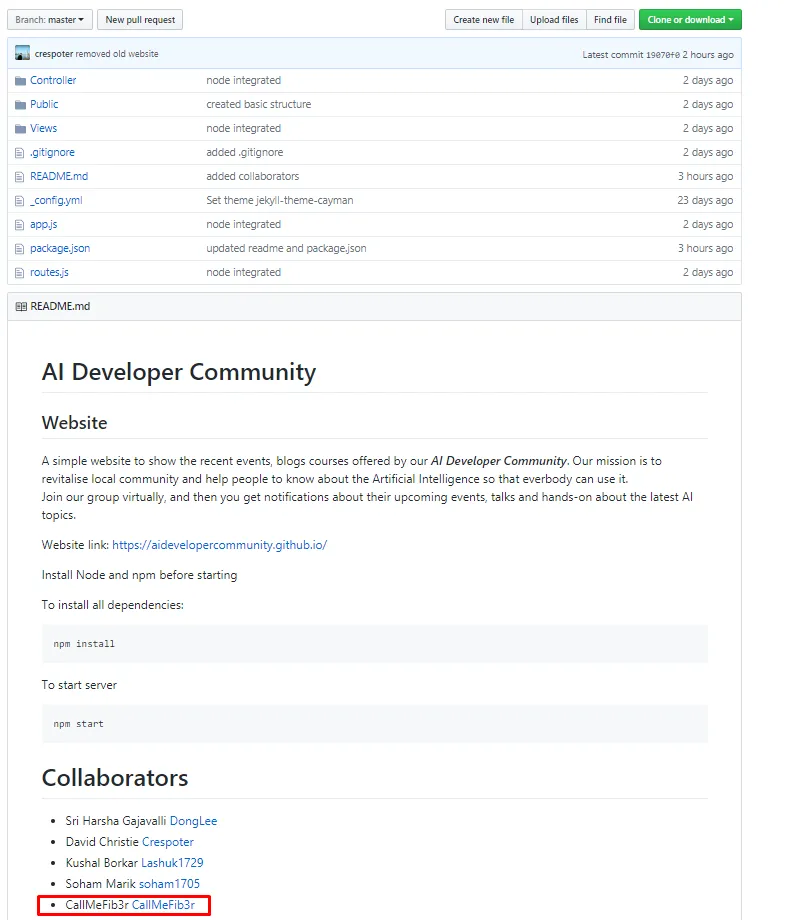Open README.md in the file list
Screen dimensions: 800x920
pyautogui.click(x=59, y=176)
